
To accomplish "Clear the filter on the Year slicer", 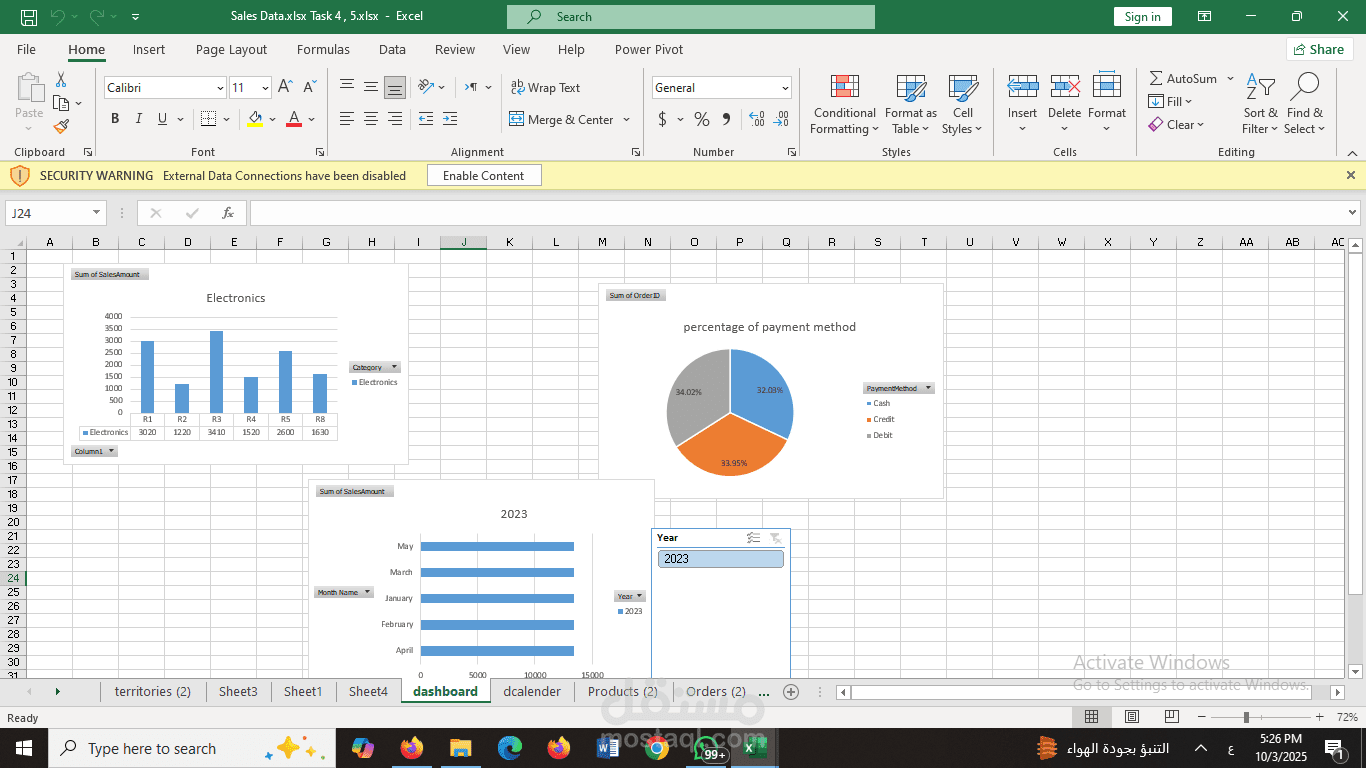I will coord(775,538).
